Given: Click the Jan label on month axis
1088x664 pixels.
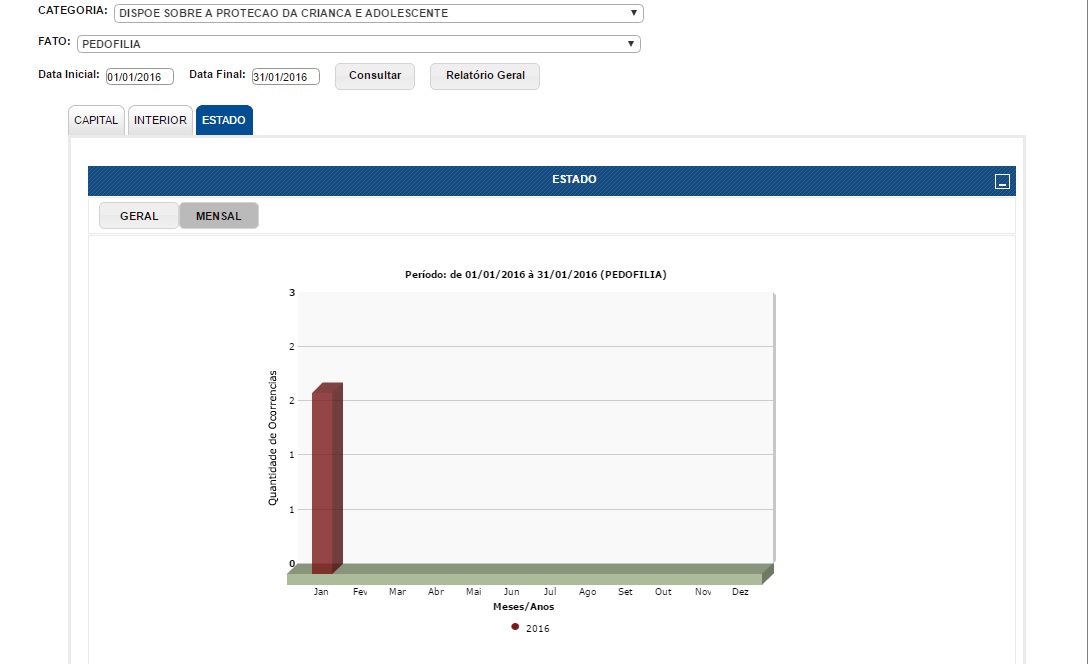Looking at the screenshot, I should [321, 592].
